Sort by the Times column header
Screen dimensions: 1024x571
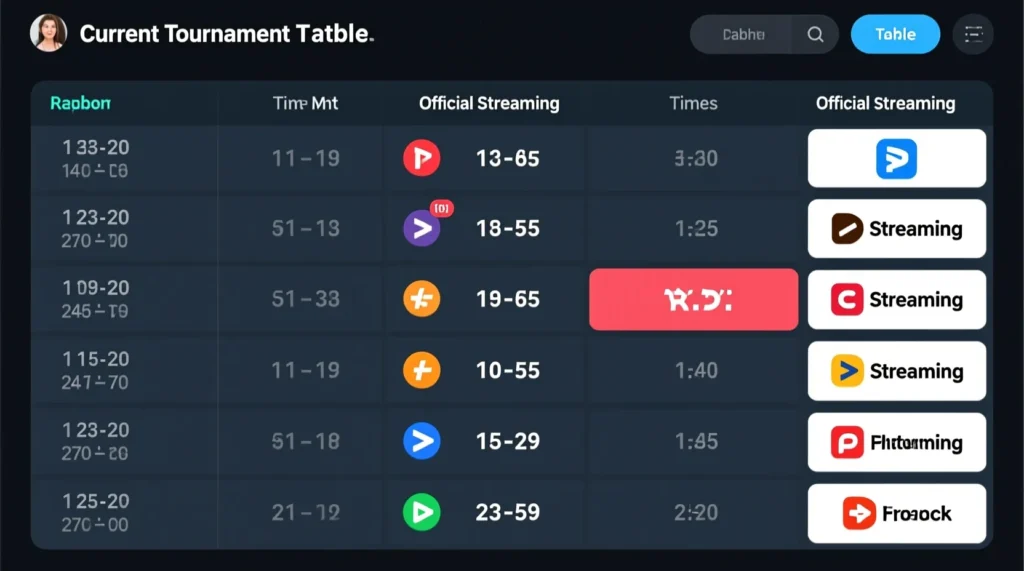[693, 103]
